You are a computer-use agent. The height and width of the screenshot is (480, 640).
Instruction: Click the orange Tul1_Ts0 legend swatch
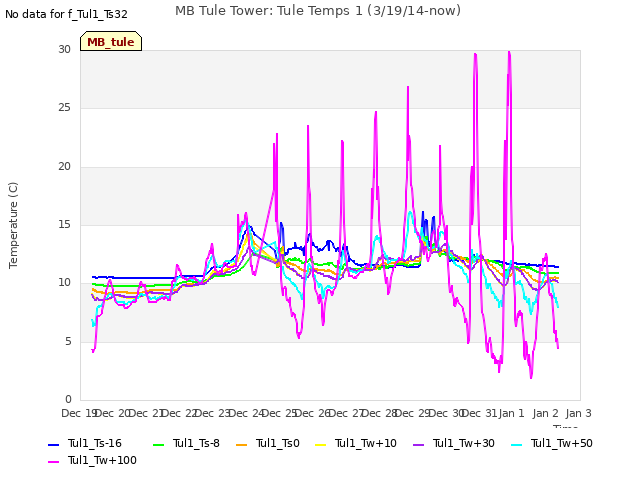click(242, 444)
